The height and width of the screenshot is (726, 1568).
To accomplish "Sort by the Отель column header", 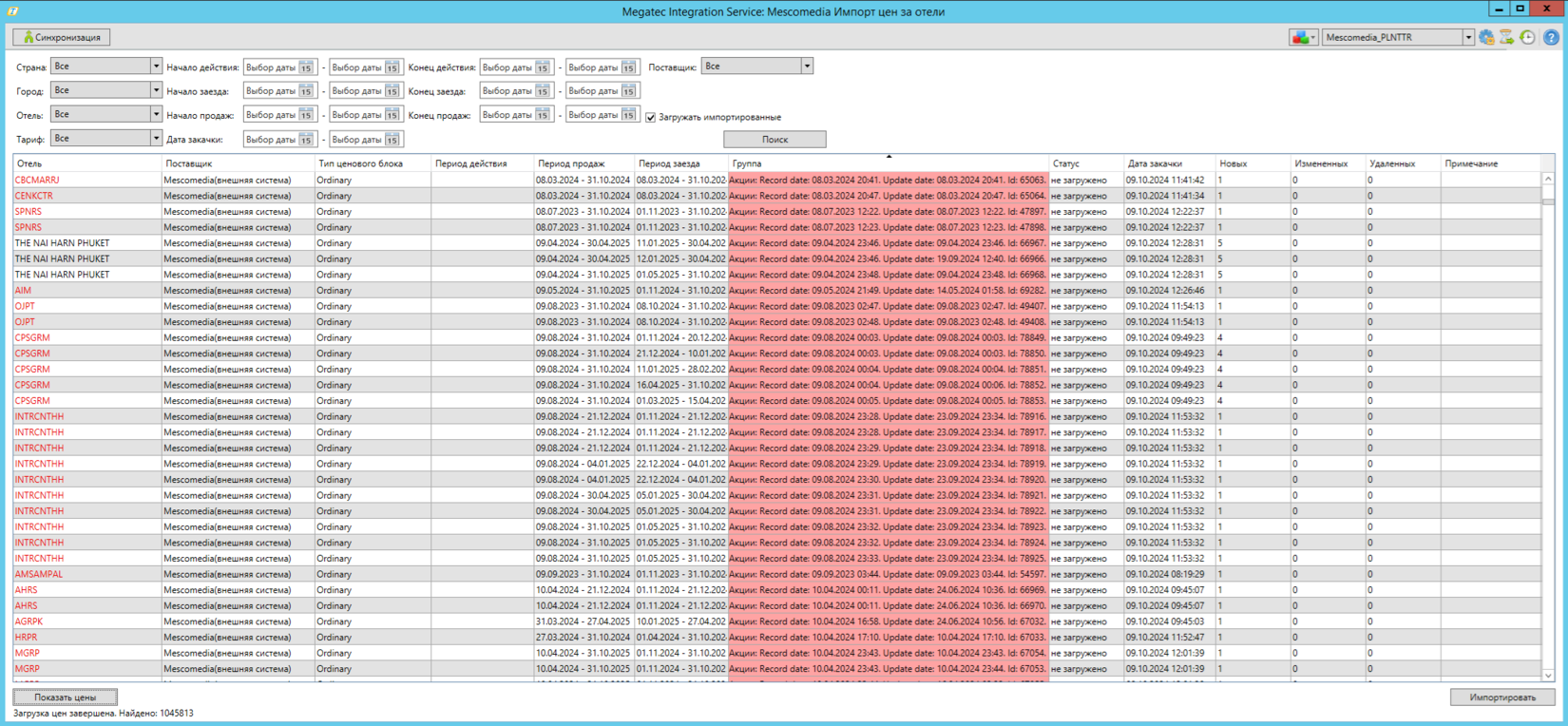I will 86,163.
